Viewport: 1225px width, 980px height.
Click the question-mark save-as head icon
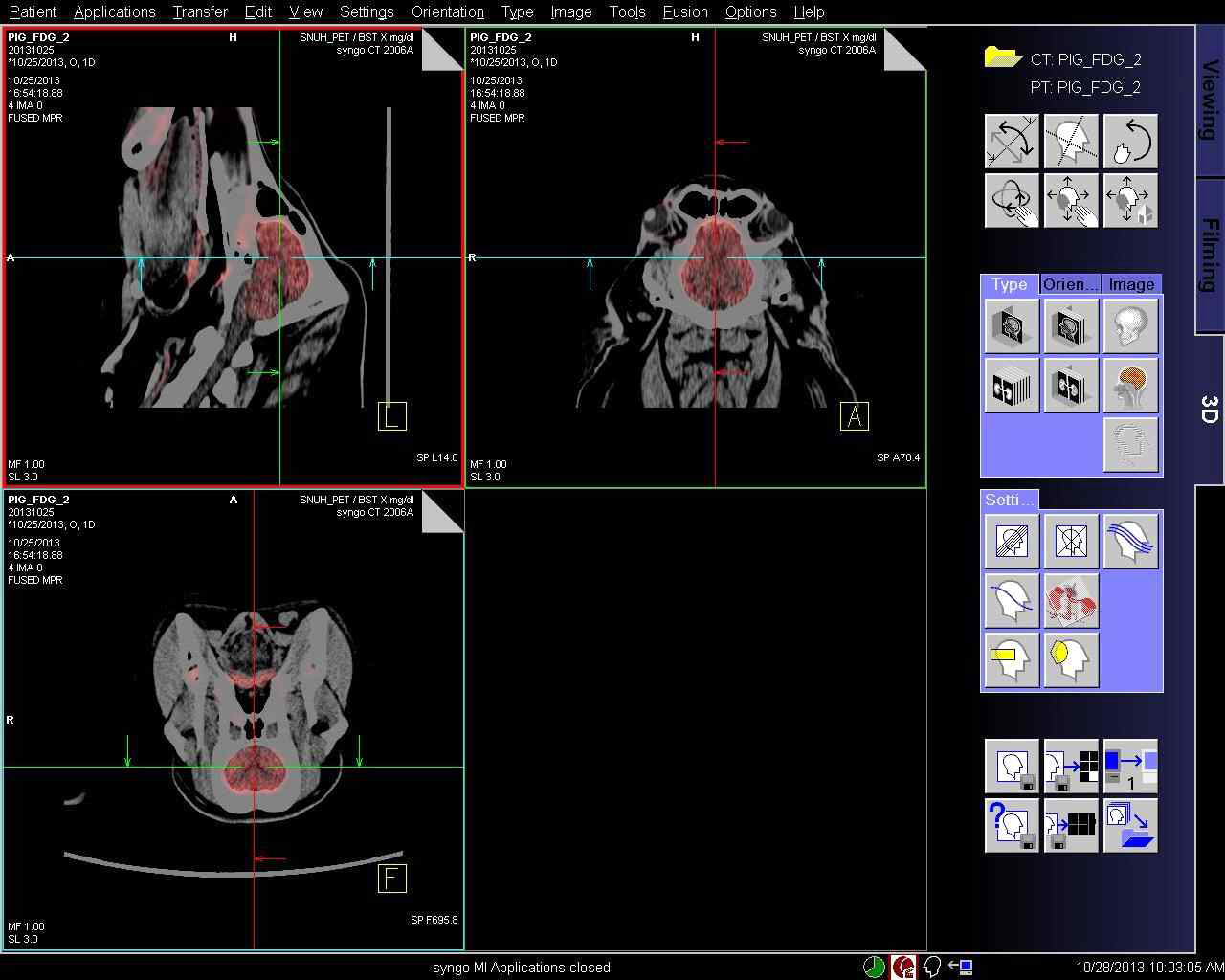point(1012,825)
